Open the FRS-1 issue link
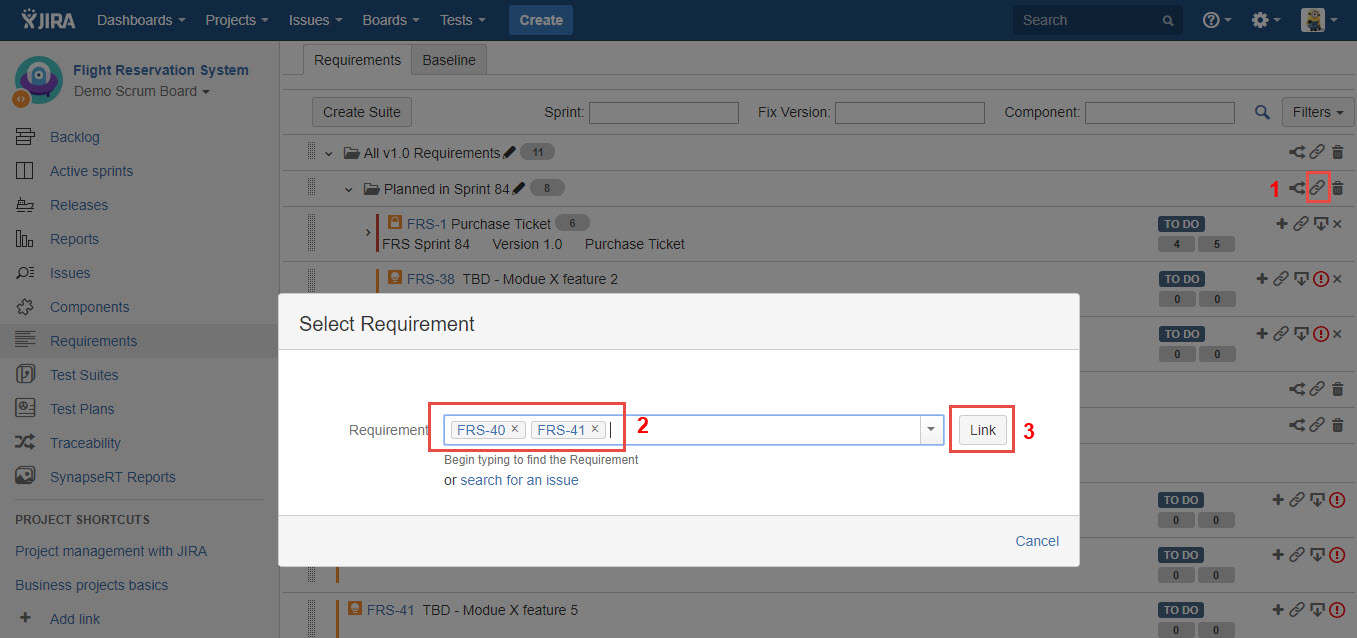The width and height of the screenshot is (1357, 638). coord(427,224)
